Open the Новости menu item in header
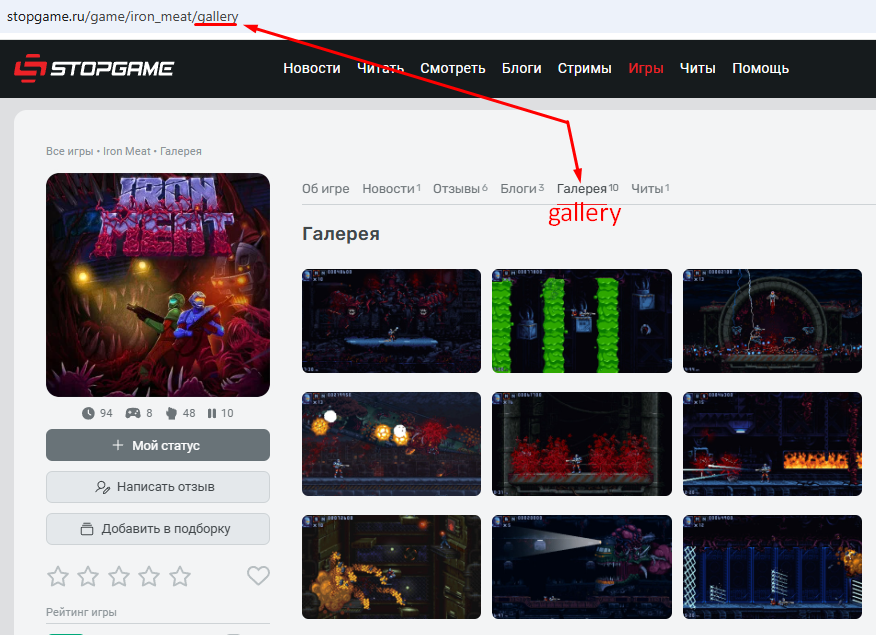 312,68
